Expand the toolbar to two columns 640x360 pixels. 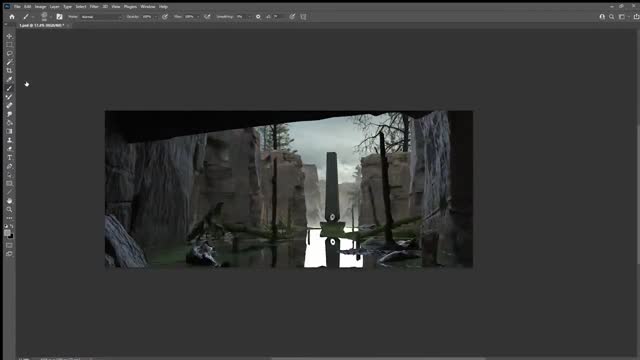(x=6, y=24)
